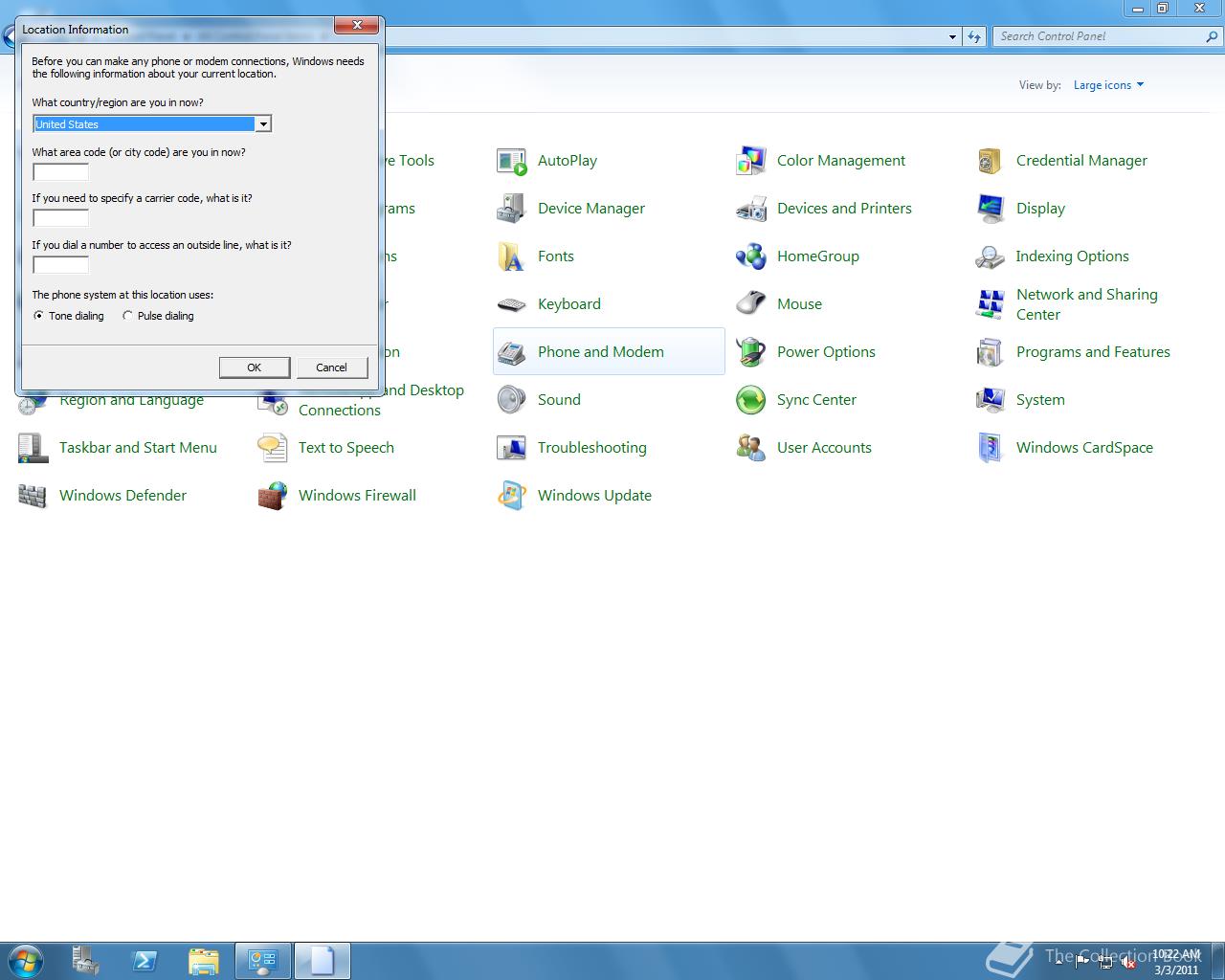Open Windows Firewall icon
Viewport: 1225px width, 980px height.
click(273, 496)
